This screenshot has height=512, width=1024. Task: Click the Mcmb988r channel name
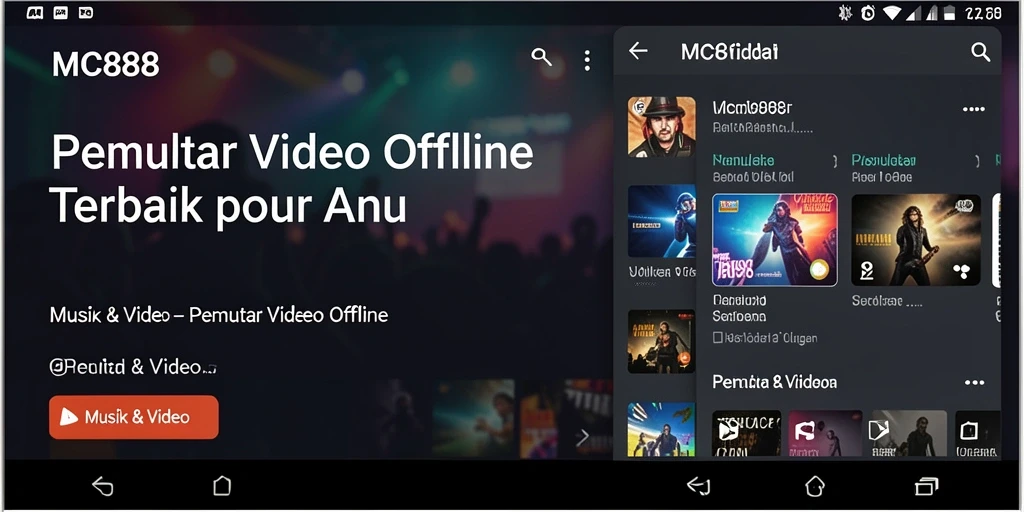click(x=752, y=108)
